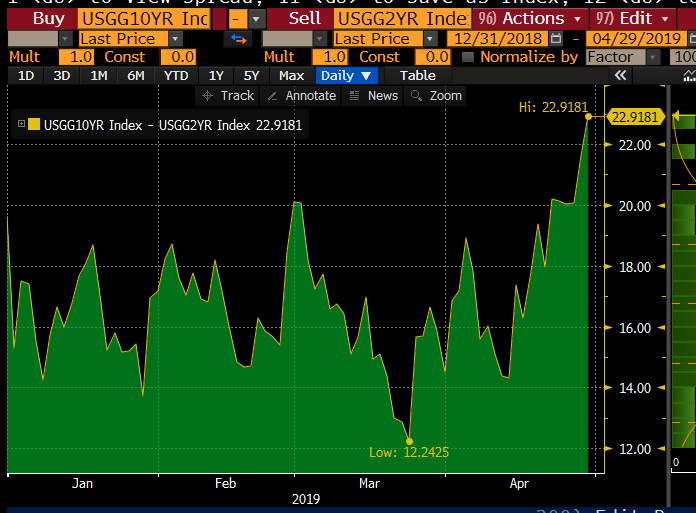This screenshot has width=696, height=513.
Task: Open the spread operator minus dropdown
Action: 256,19
